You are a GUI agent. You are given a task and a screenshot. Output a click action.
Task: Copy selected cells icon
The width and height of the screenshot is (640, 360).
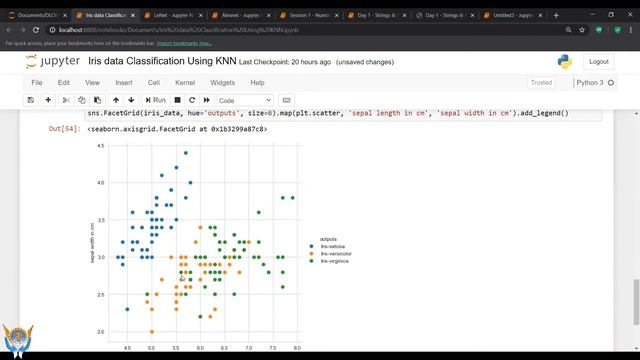coord(82,100)
